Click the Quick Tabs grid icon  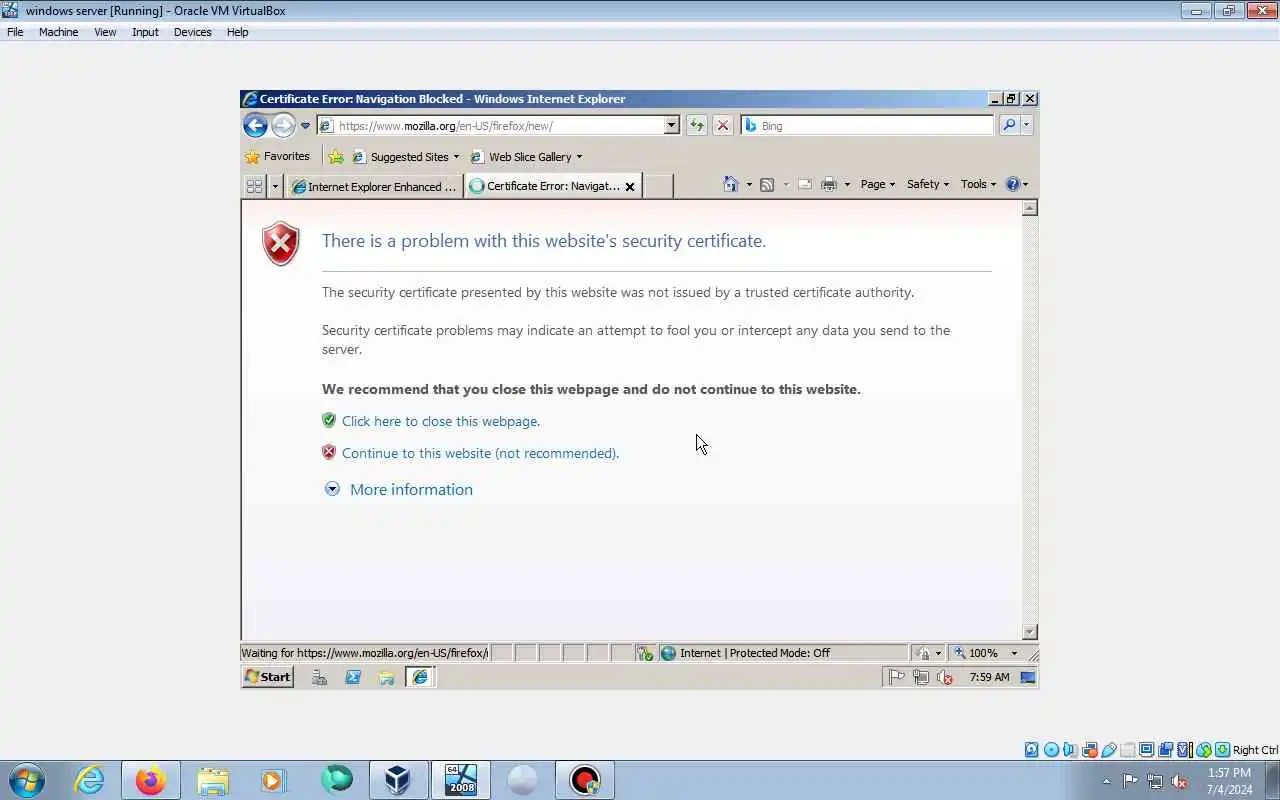254,186
